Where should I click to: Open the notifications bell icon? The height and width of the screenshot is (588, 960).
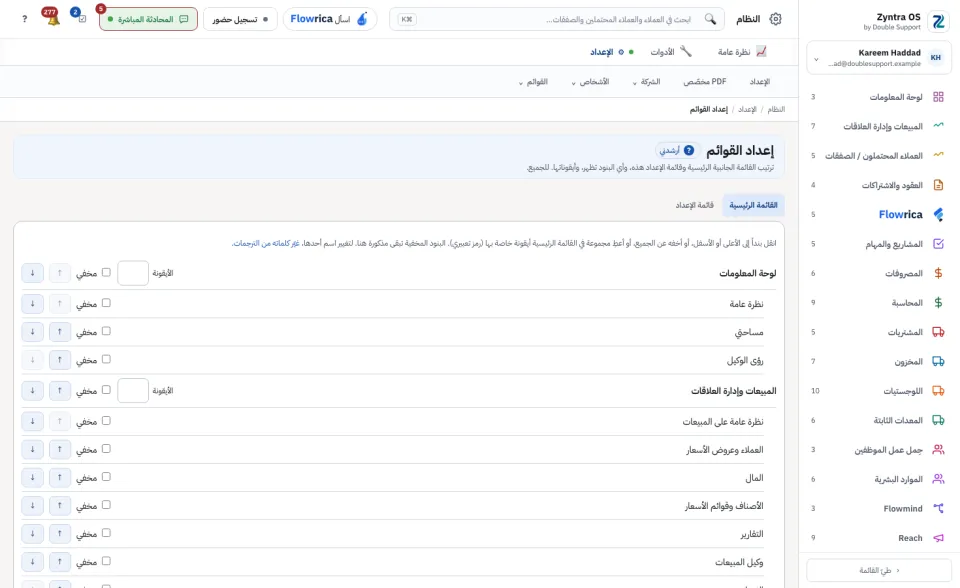(x=53, y=18)
